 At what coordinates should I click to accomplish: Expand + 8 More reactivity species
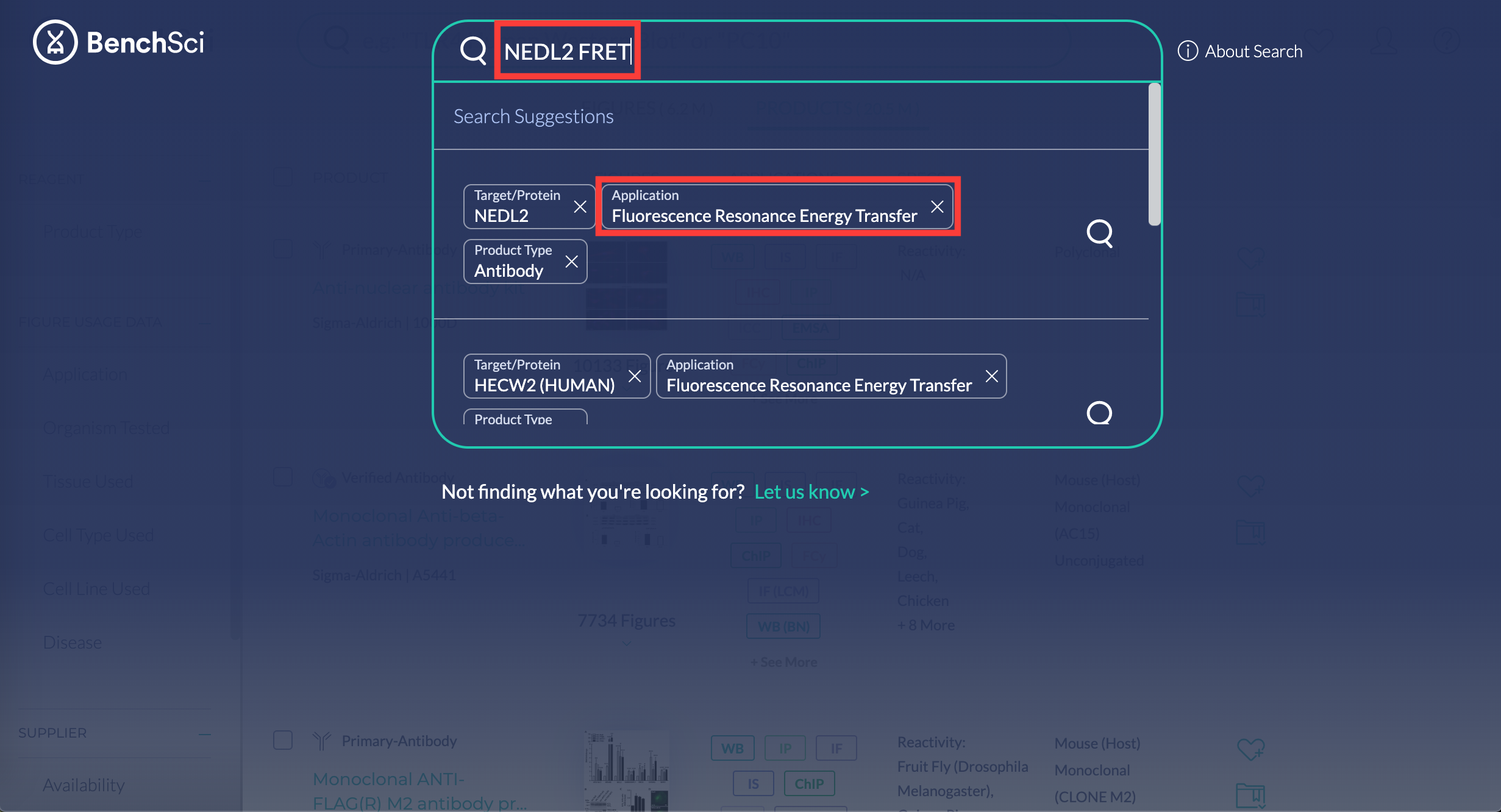[x=926, y=625]
